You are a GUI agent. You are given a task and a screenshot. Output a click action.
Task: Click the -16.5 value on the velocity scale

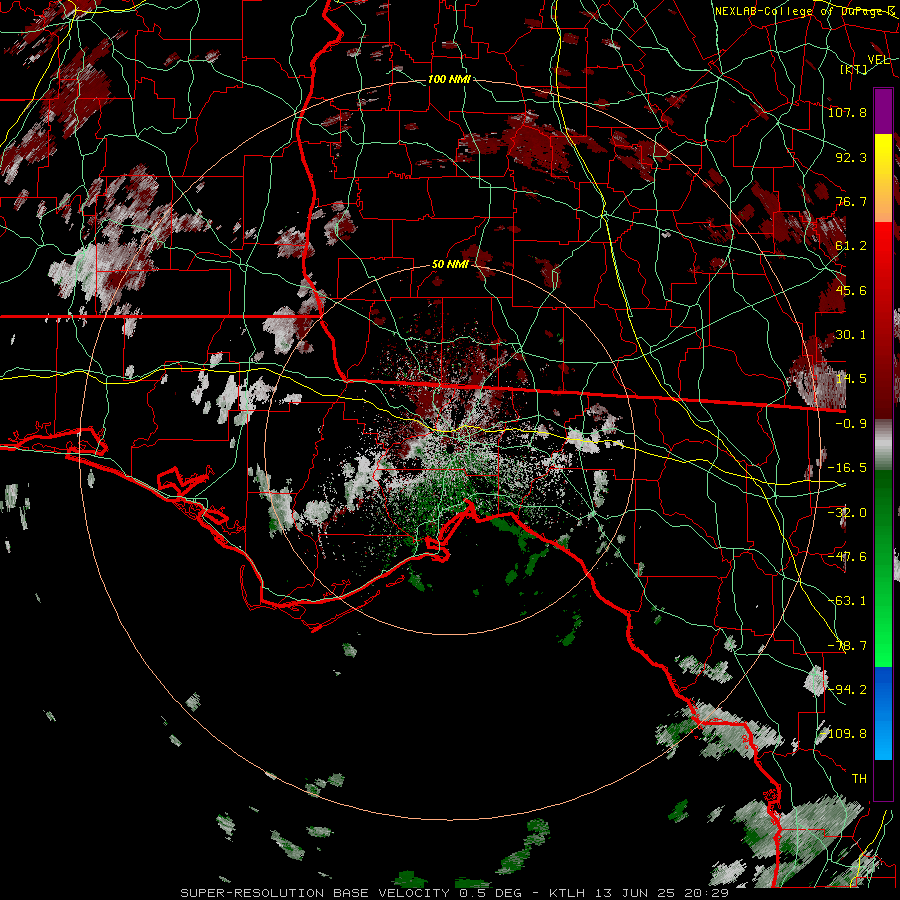click(x=847, y=468)
